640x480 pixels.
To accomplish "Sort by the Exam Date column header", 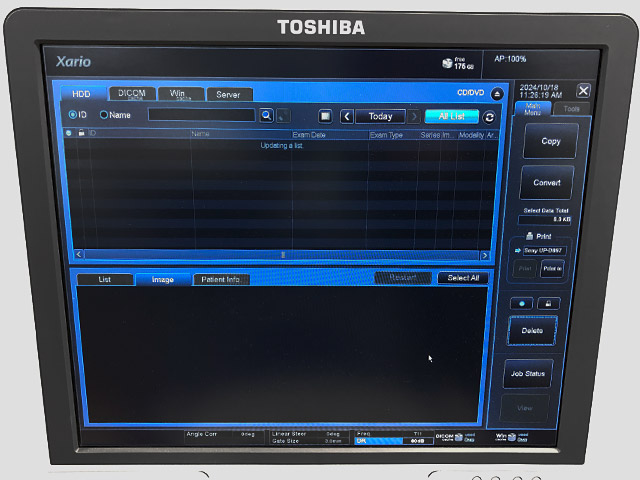I will 330,135.
